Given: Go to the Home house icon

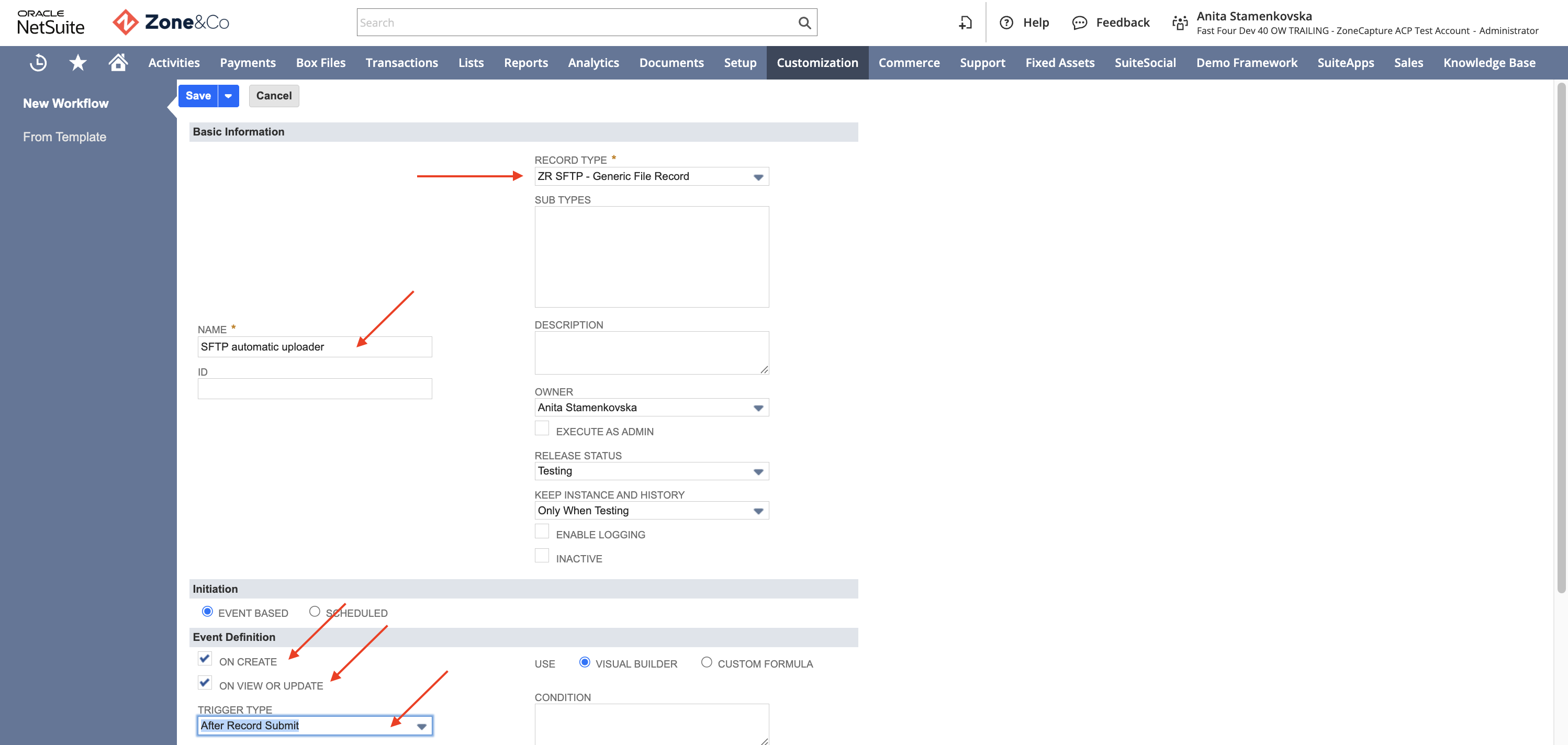Looking at the screenshot, I should coord(118,62).
